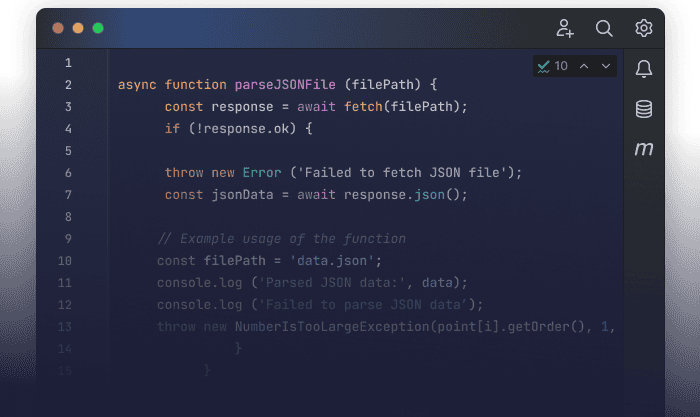
Task: Jump to previous problem with up chevron
Action: [x=584, y=66]
